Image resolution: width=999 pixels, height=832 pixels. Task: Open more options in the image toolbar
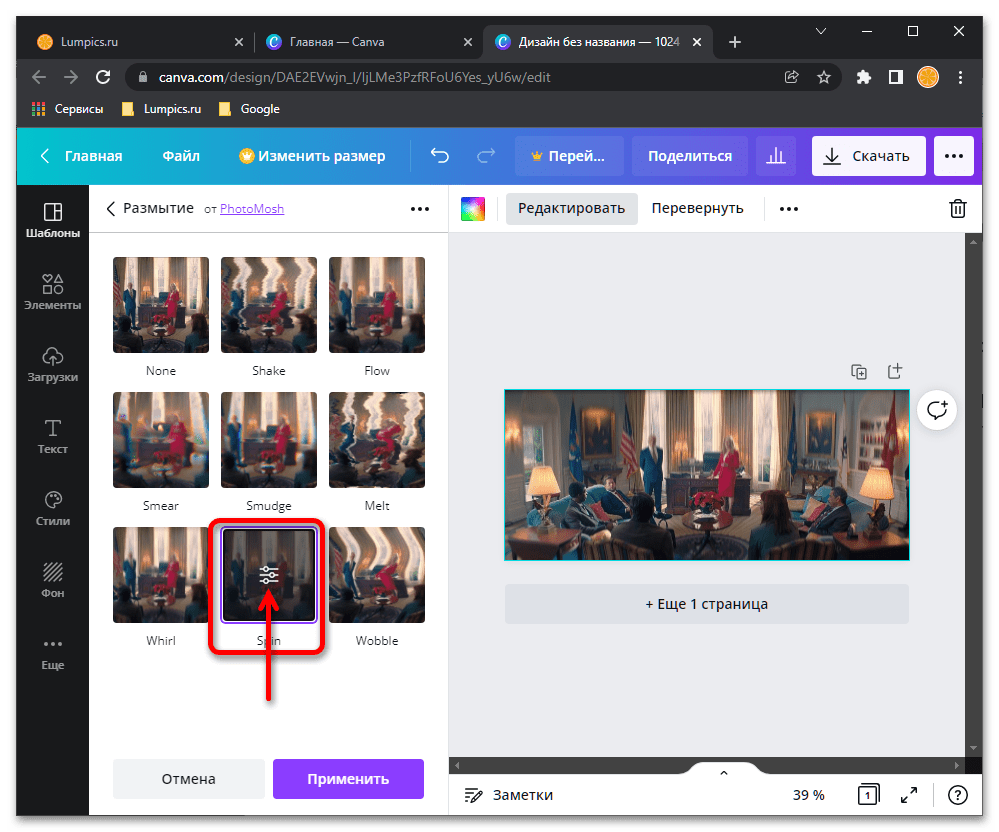tap(789, 209)
